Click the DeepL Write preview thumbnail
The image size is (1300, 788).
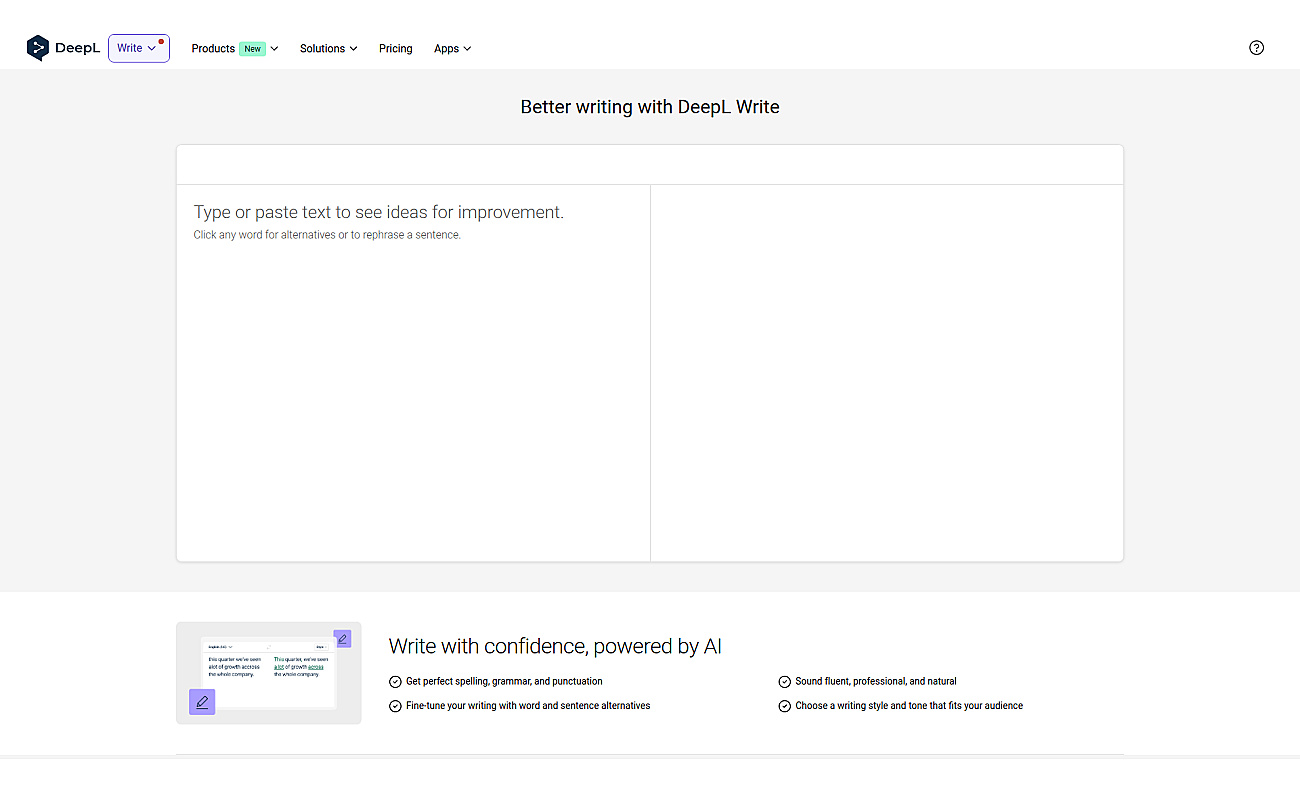[x=269, y=673]
